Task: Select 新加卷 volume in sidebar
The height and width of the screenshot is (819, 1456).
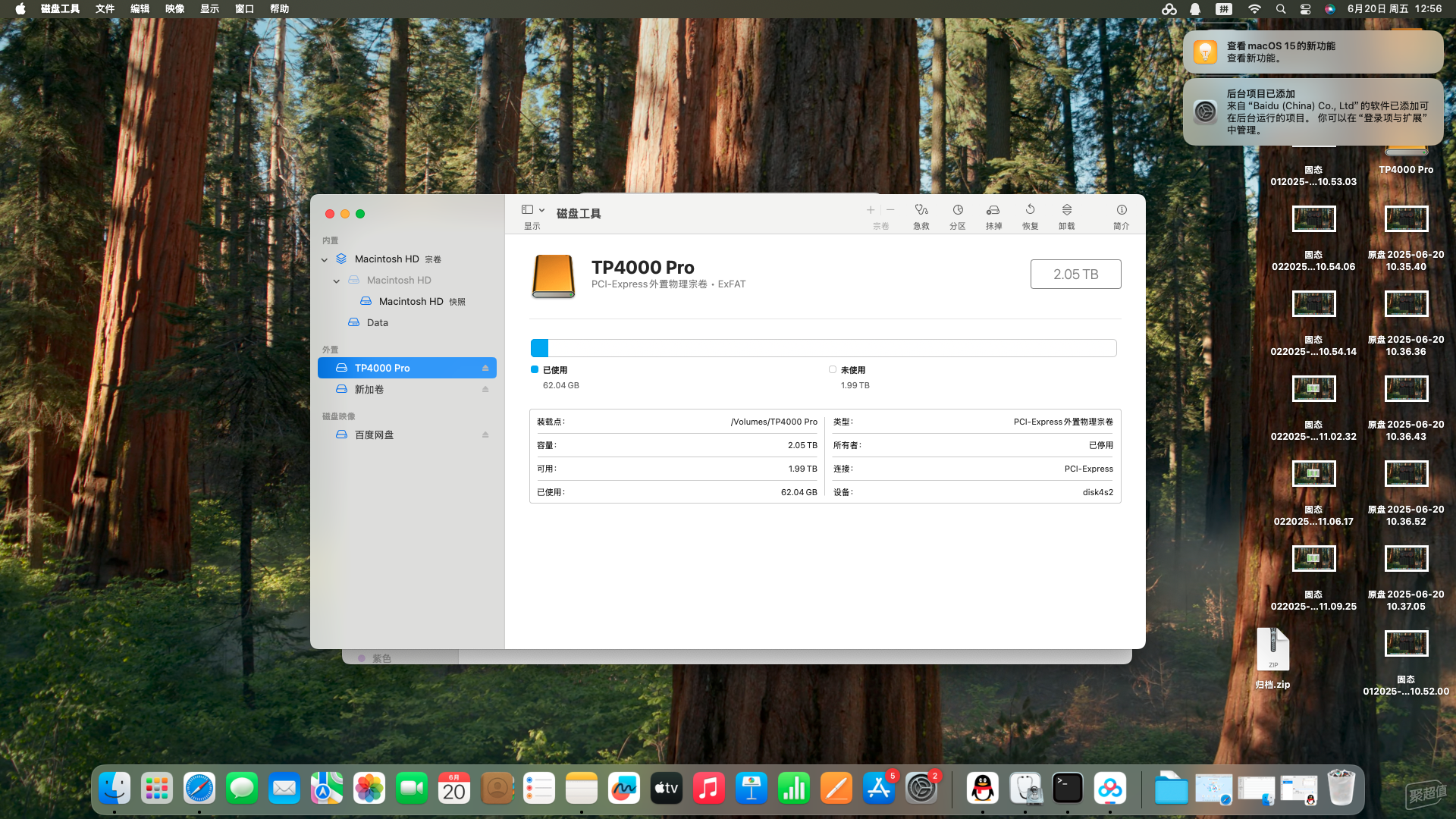Action: click(x=407, y=389)
